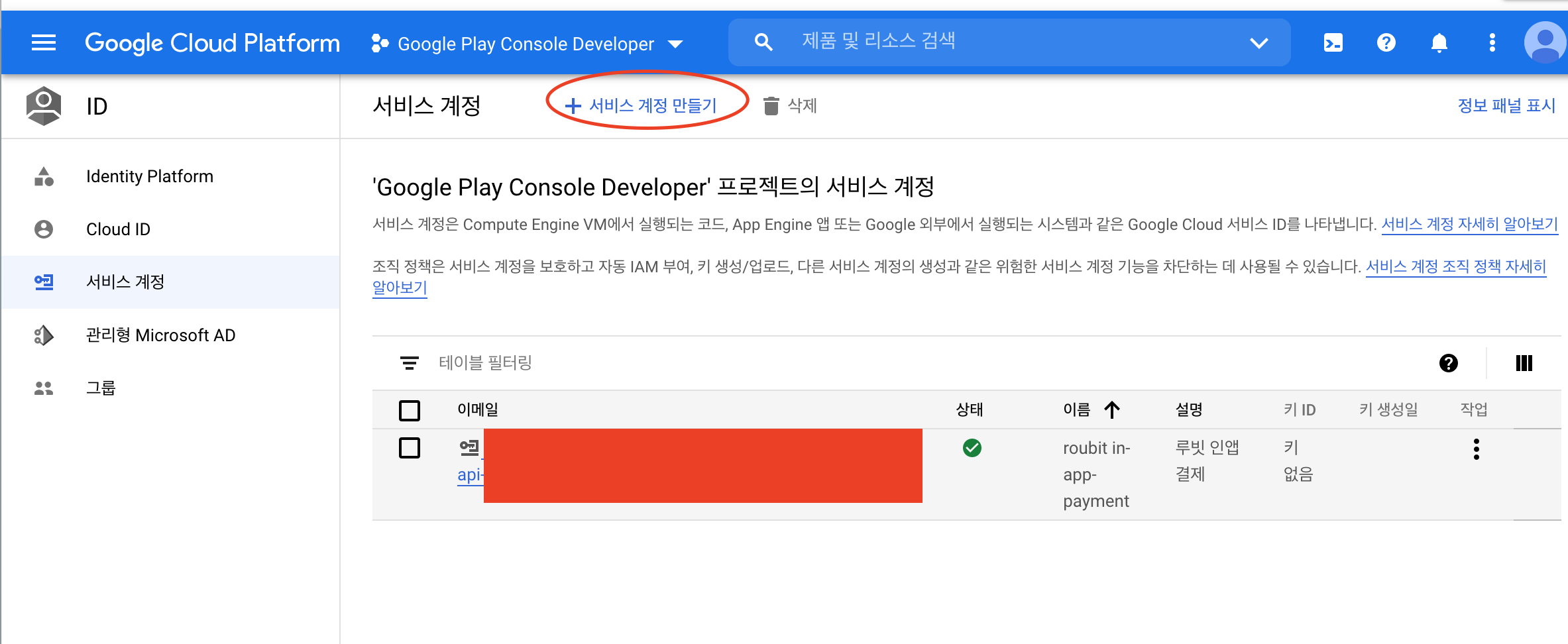Viewport: 1568px width, 644px height.
Task: Open the header three-dot settings menu
Action: pos(1492,43)
